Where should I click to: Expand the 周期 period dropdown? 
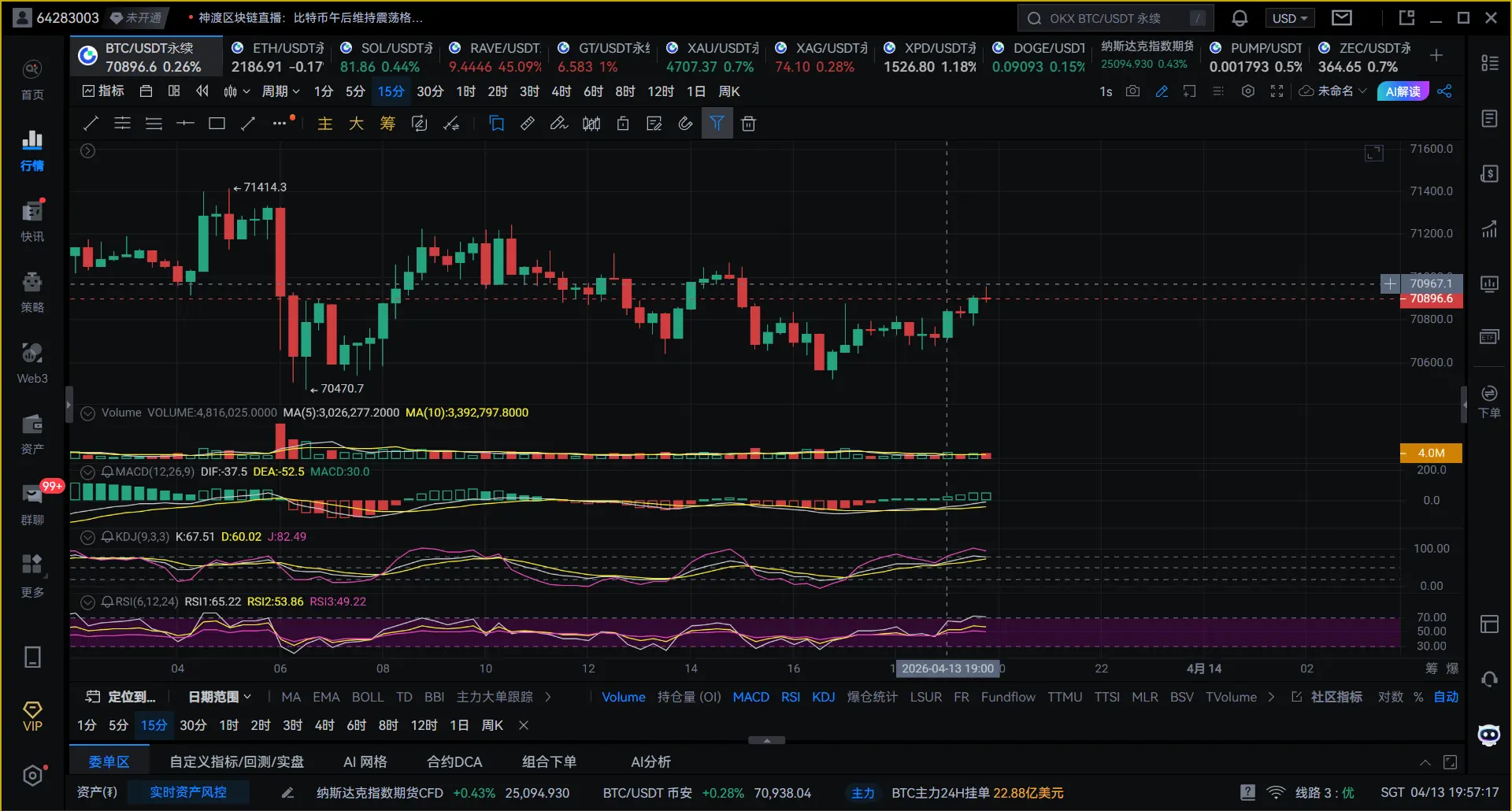[281, 91]
